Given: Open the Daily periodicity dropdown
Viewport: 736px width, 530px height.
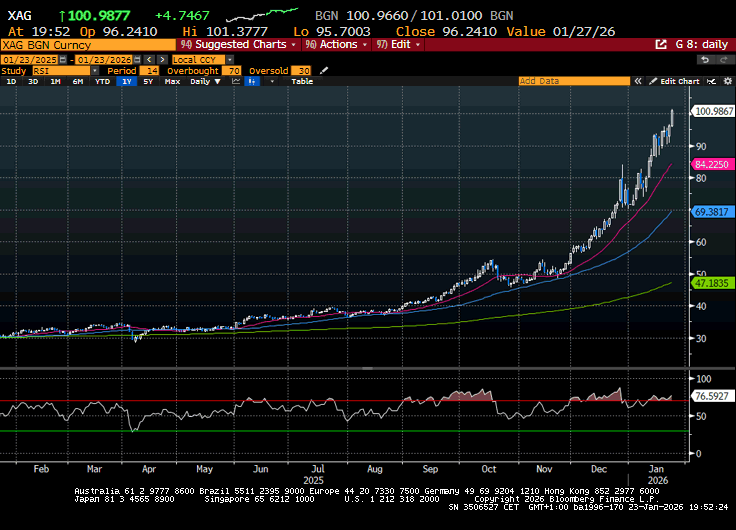Looking at the screenshot, I should 203,81.
